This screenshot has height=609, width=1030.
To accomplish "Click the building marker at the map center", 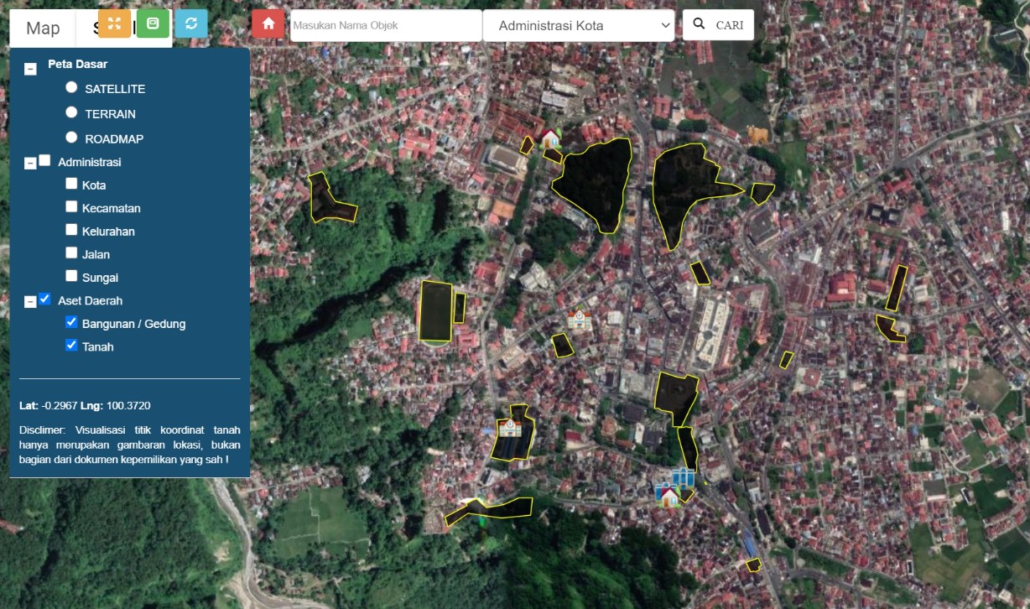I will point(579,320).
